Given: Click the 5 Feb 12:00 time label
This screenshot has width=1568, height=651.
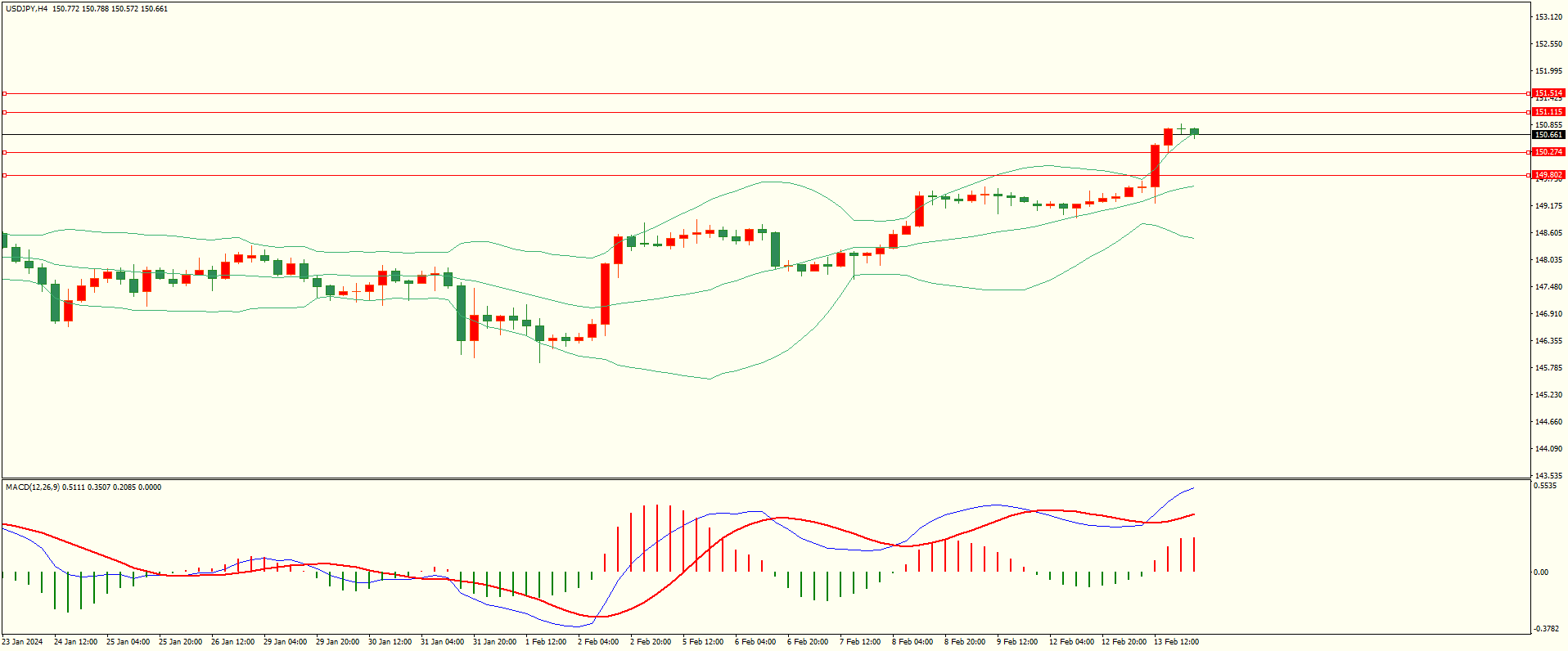Looking at the screenshot, I should tap(703, 642).
